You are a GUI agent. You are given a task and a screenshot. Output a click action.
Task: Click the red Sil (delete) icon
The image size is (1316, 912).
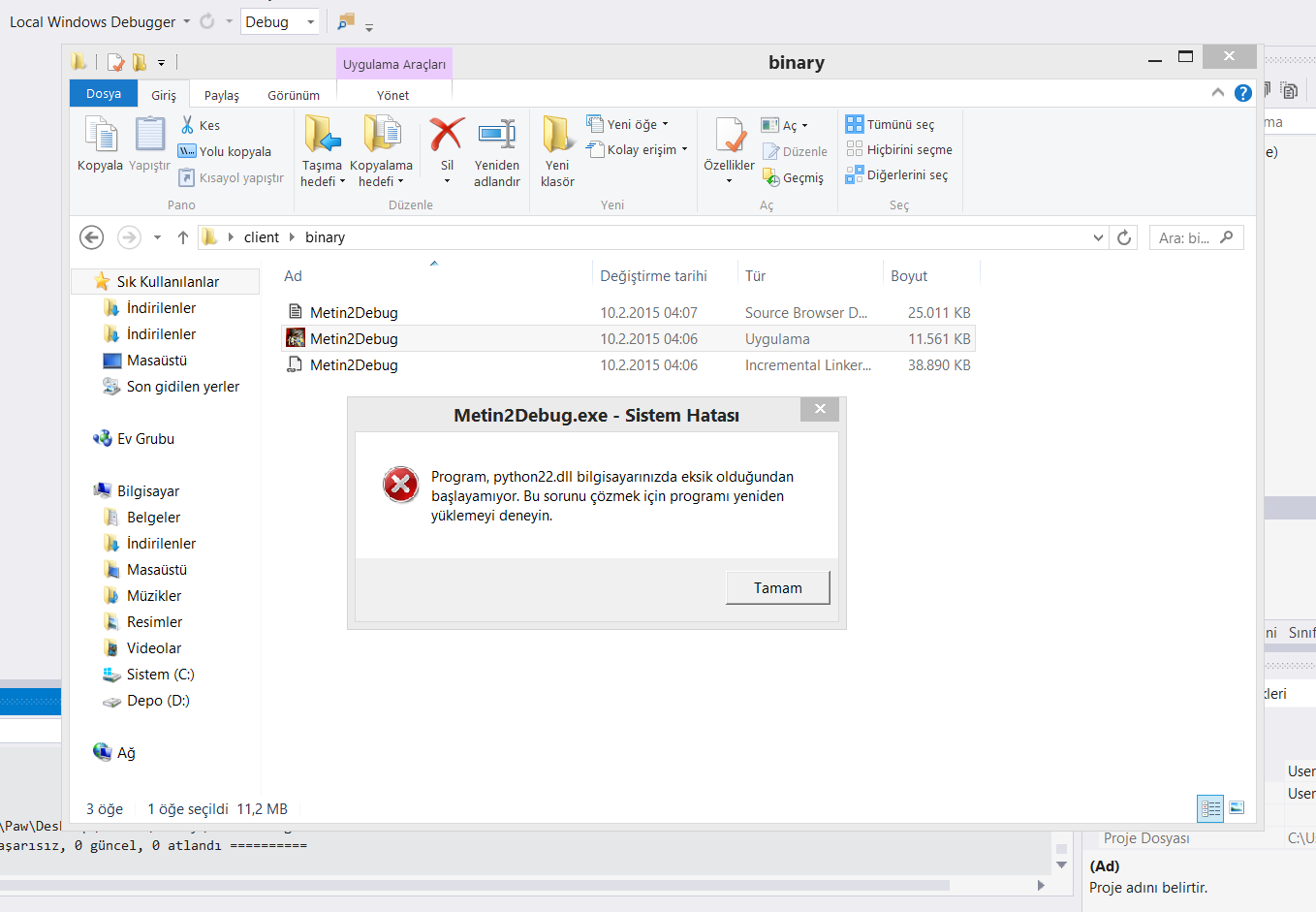point(447,136)
